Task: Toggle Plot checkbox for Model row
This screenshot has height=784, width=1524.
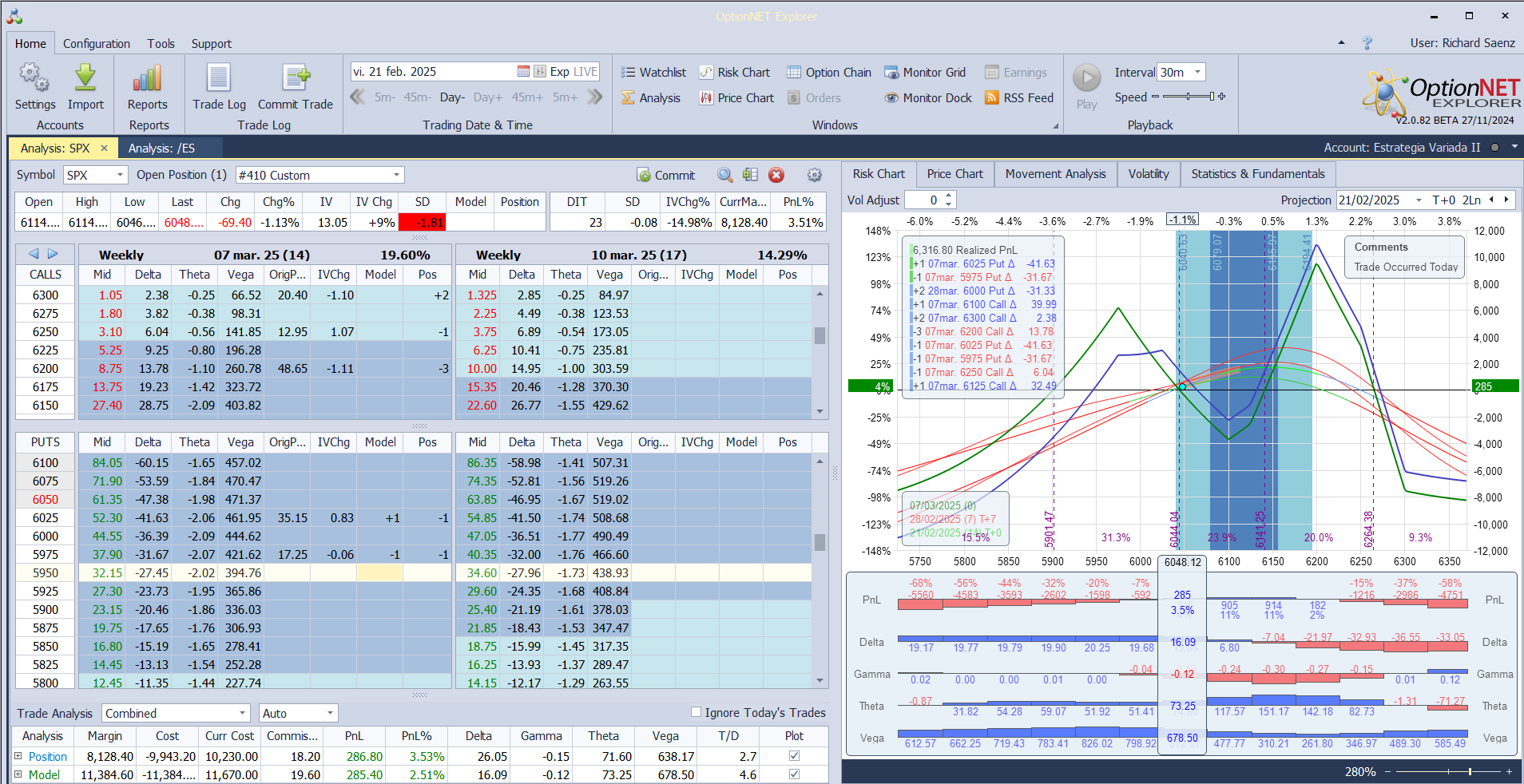Action: 794,774
